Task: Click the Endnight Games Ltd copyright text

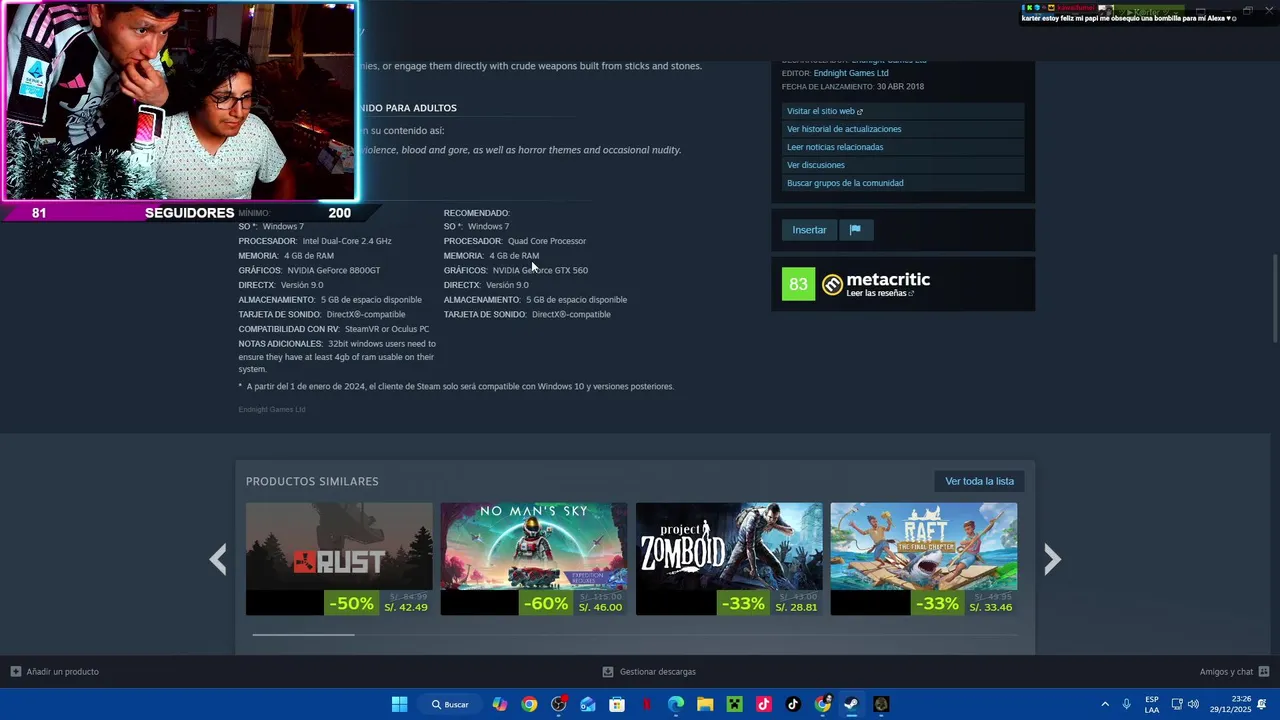Action: pos(272,409)
